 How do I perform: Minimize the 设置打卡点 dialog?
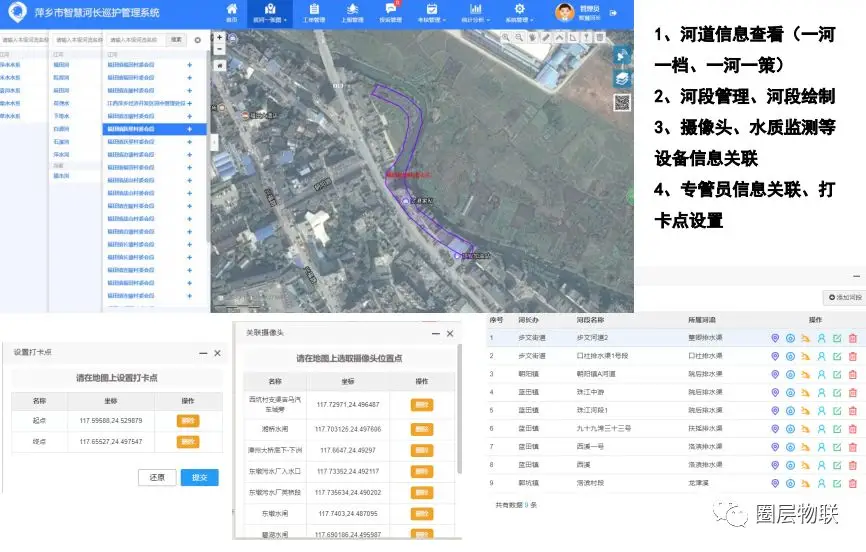(203, 353)
